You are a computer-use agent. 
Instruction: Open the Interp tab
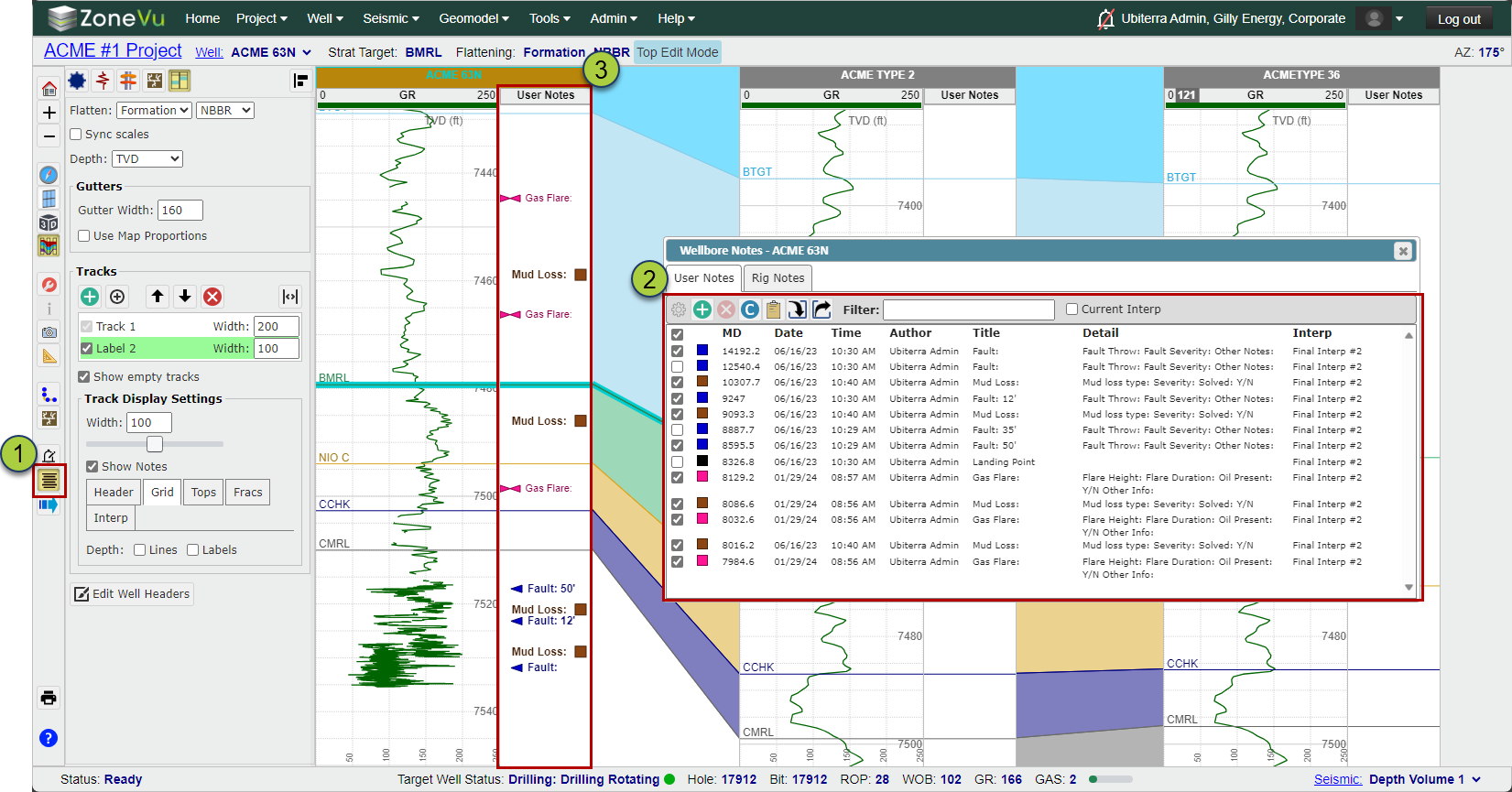111,518
